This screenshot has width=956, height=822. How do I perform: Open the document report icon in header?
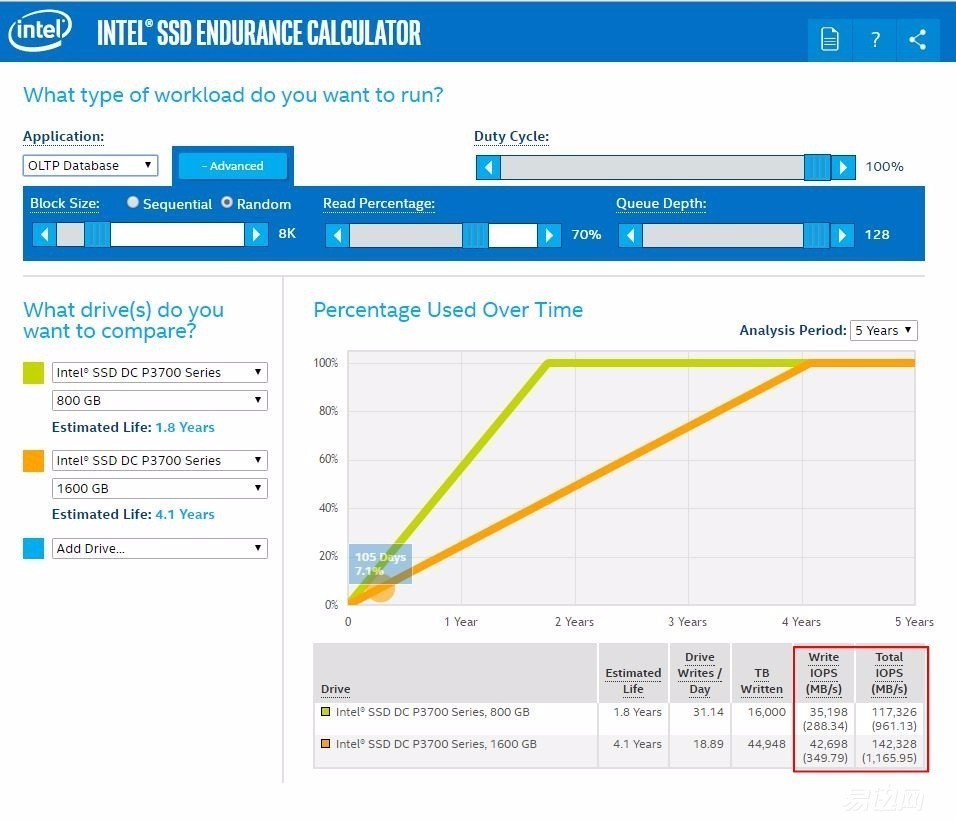829,40
